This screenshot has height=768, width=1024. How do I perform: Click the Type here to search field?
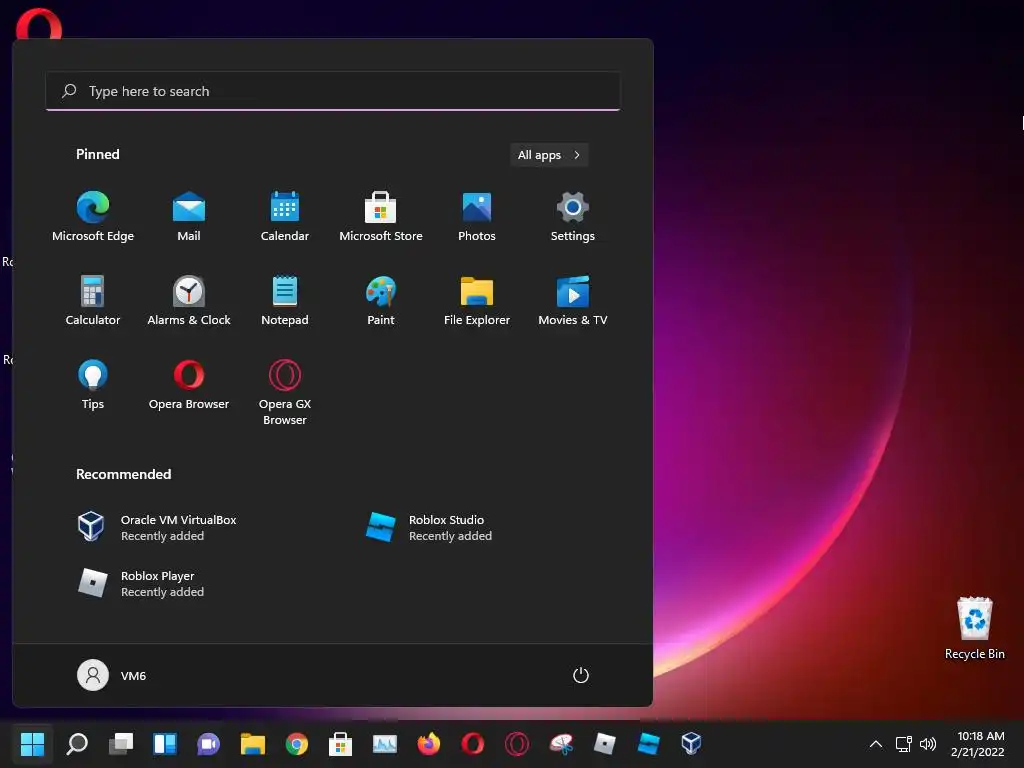[x=333, y=91]
